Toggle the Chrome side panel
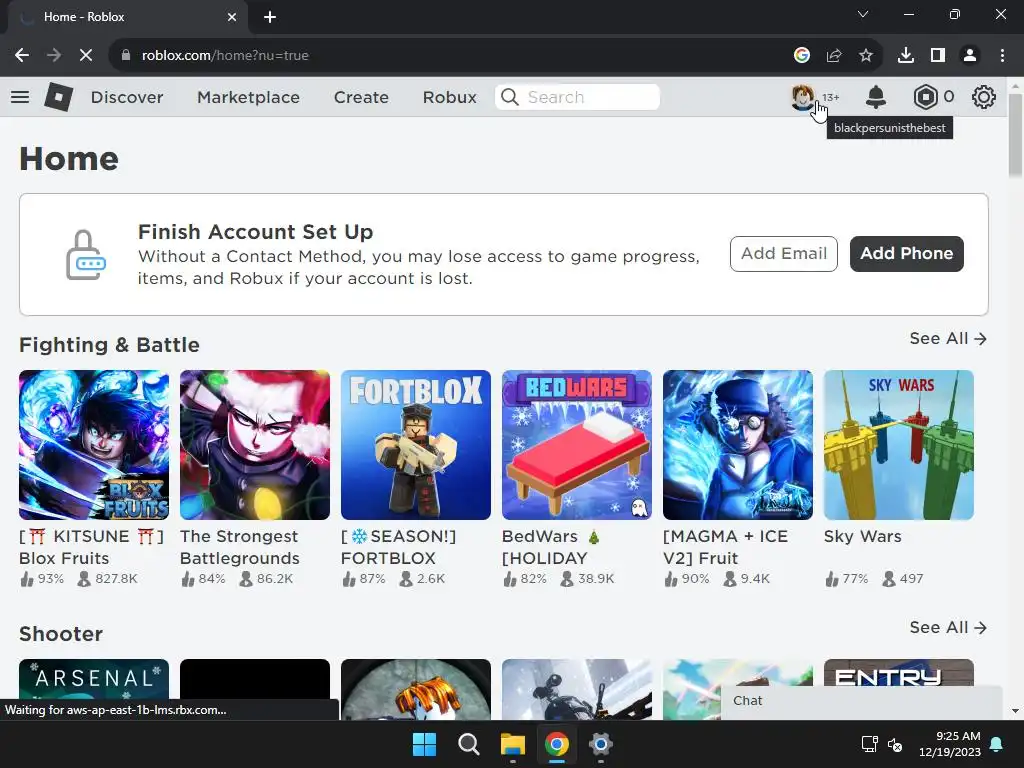 click(938, 56)
